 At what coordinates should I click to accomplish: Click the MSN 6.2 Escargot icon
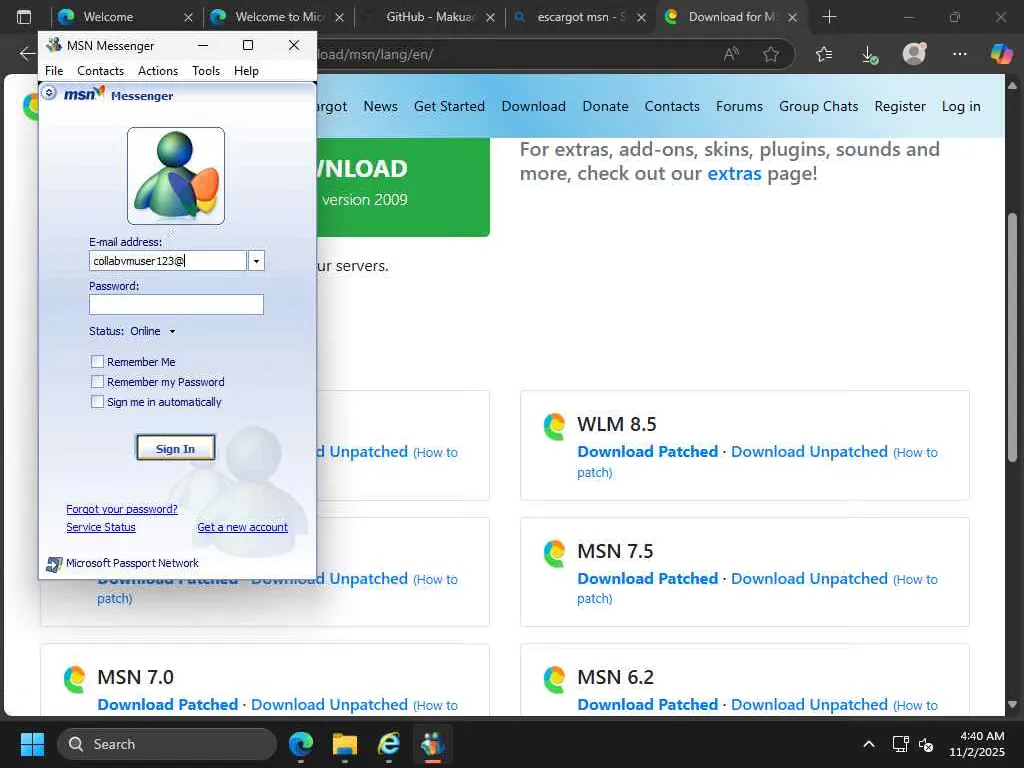pyautogui.click(x=554, y=679)
